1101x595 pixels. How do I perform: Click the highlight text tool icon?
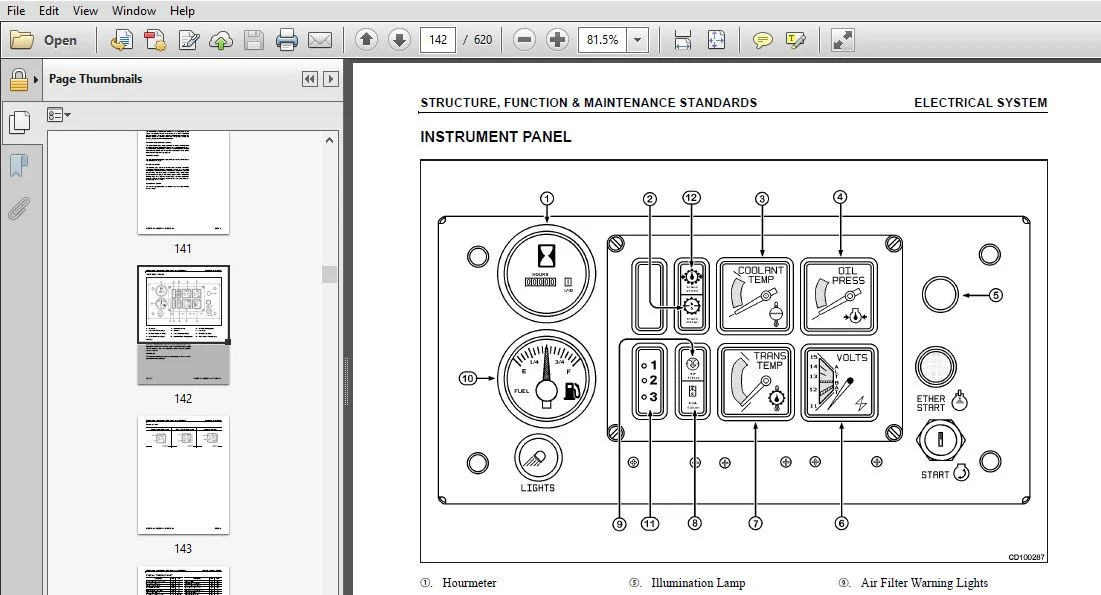click(796, 40)
